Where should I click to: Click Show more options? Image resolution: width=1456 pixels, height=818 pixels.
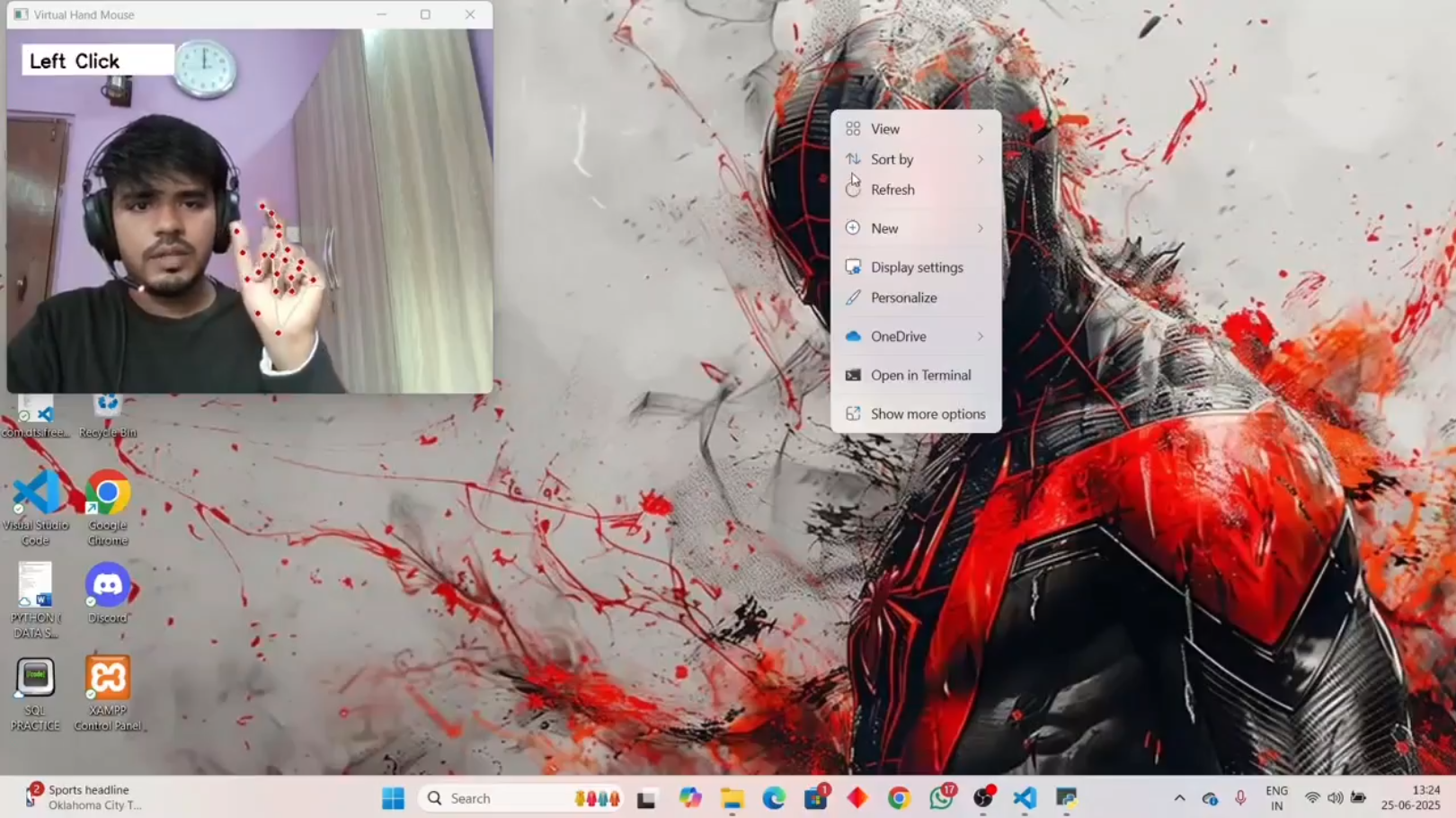click(916, 413)
